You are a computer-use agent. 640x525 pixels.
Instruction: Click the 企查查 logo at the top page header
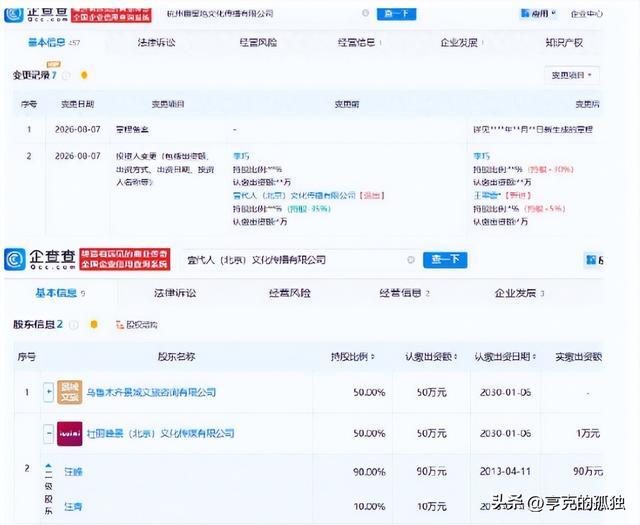click(36, 13)
